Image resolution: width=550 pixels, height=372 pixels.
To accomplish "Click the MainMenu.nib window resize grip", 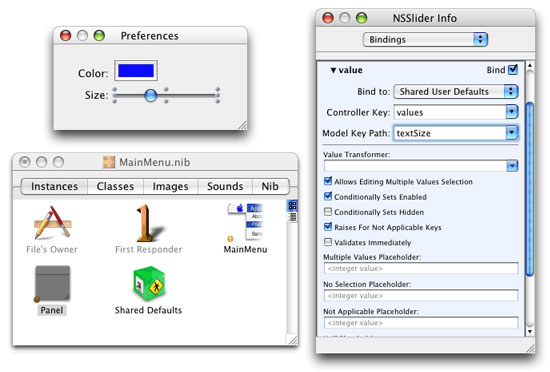I will point(293,340).
